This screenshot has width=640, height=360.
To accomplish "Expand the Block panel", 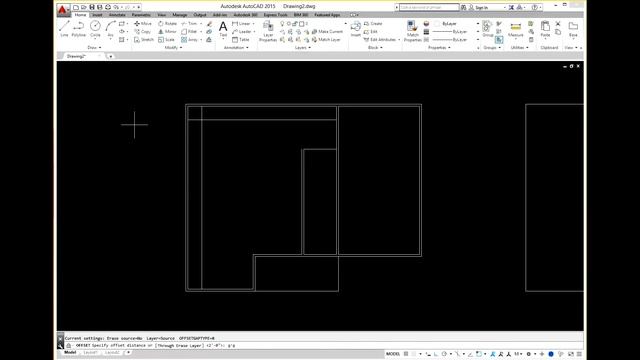I will [x=375, y=48].
